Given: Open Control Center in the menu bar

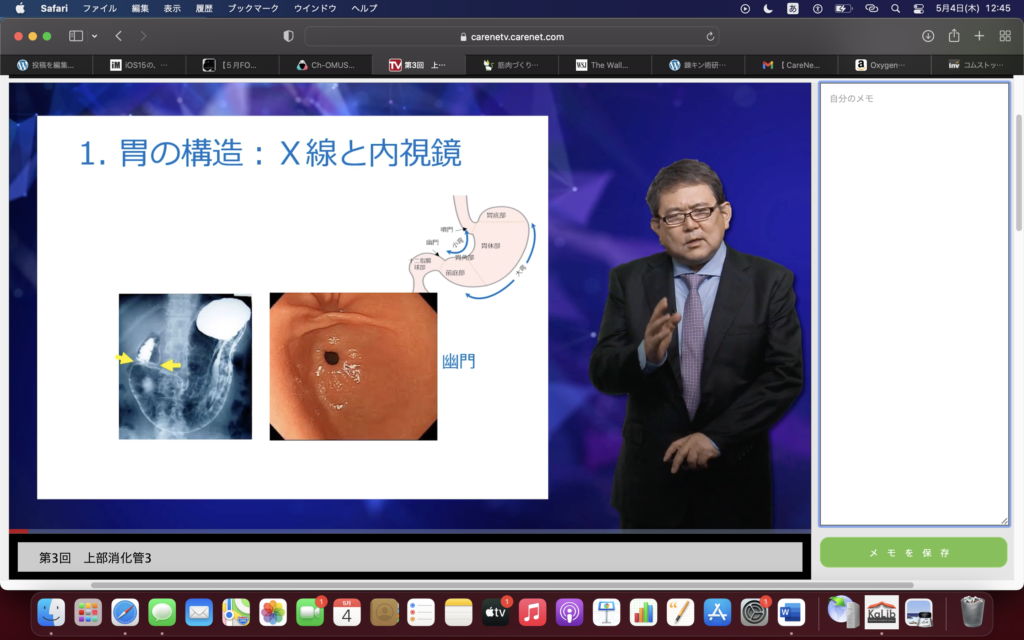Looking at the screenshot, I should 918,8.
